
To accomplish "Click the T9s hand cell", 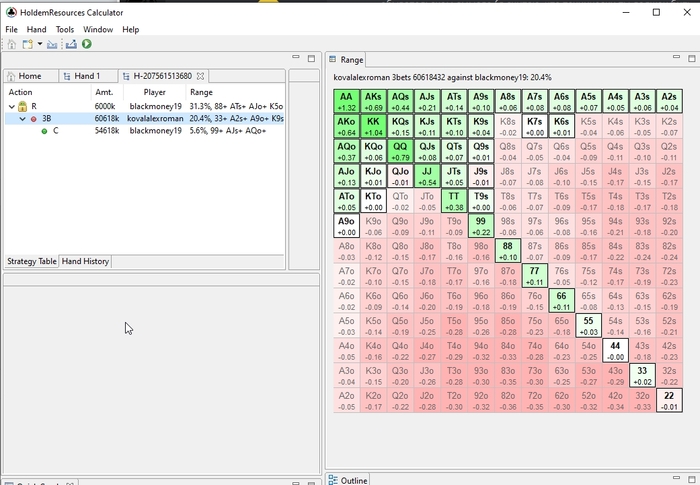I will point(481,201).
